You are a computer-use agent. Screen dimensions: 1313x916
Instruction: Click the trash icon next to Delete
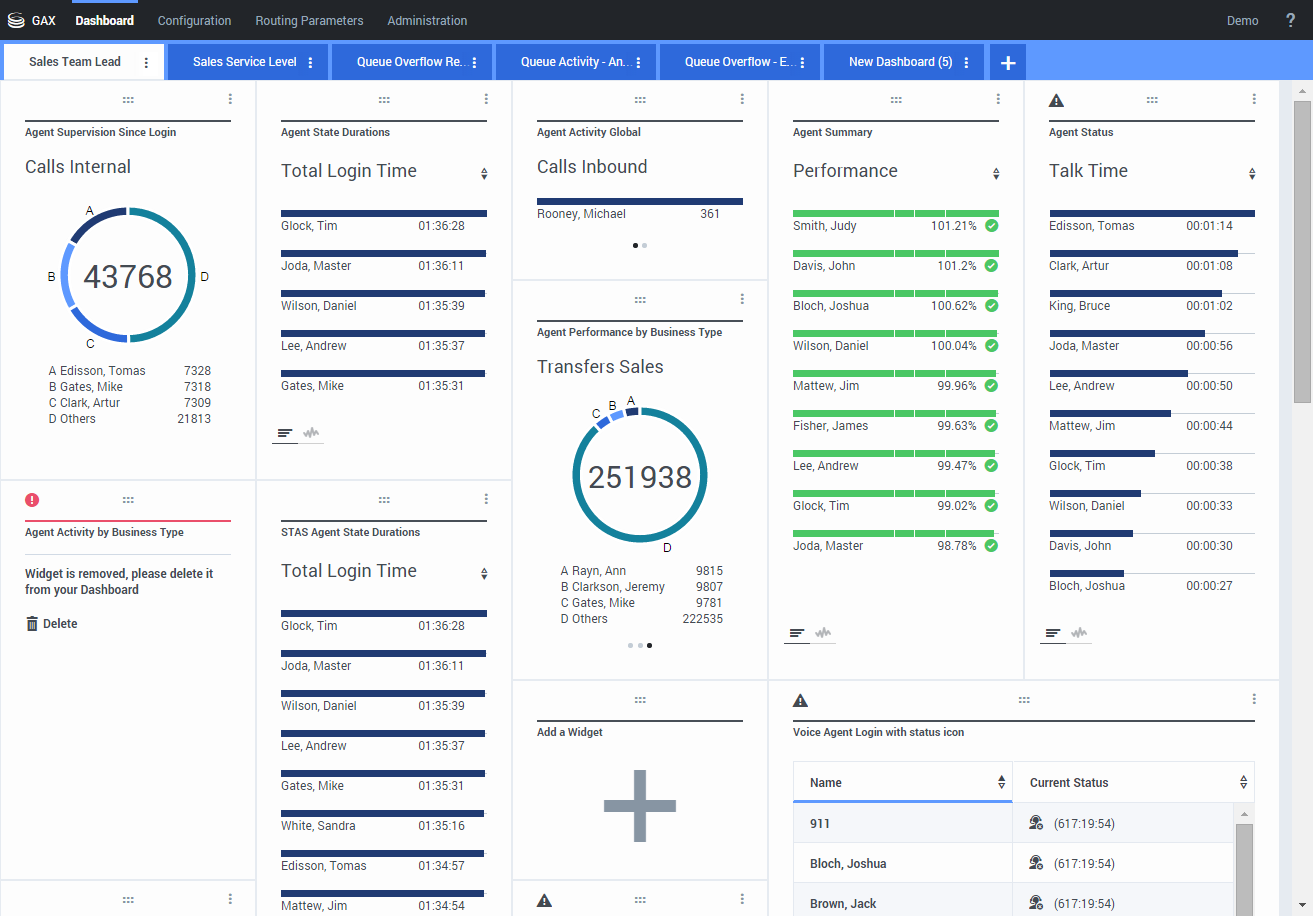pyautogui.click(x=32, y=624)
